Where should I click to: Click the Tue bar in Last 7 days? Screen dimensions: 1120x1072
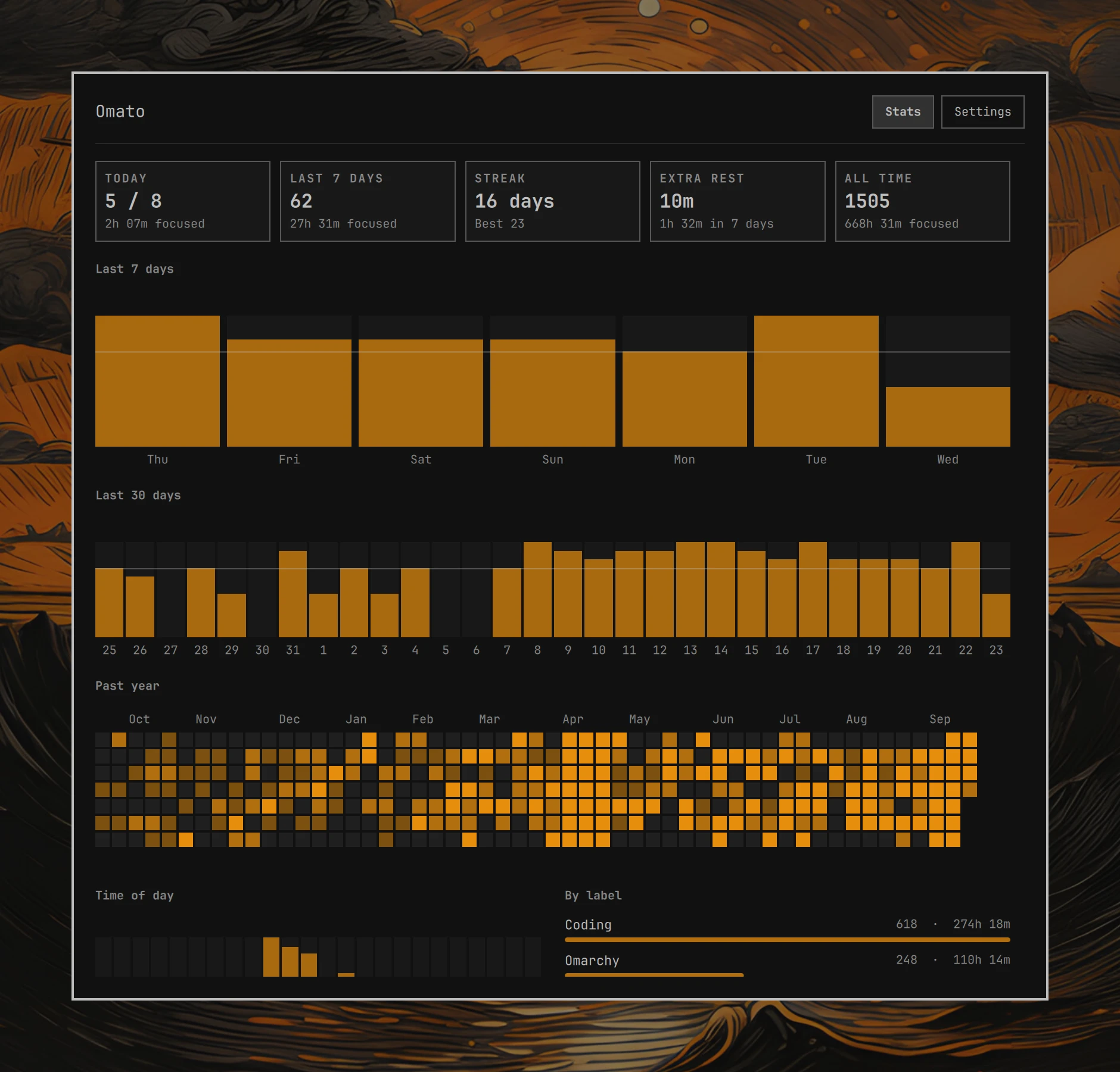click(816, 381)
